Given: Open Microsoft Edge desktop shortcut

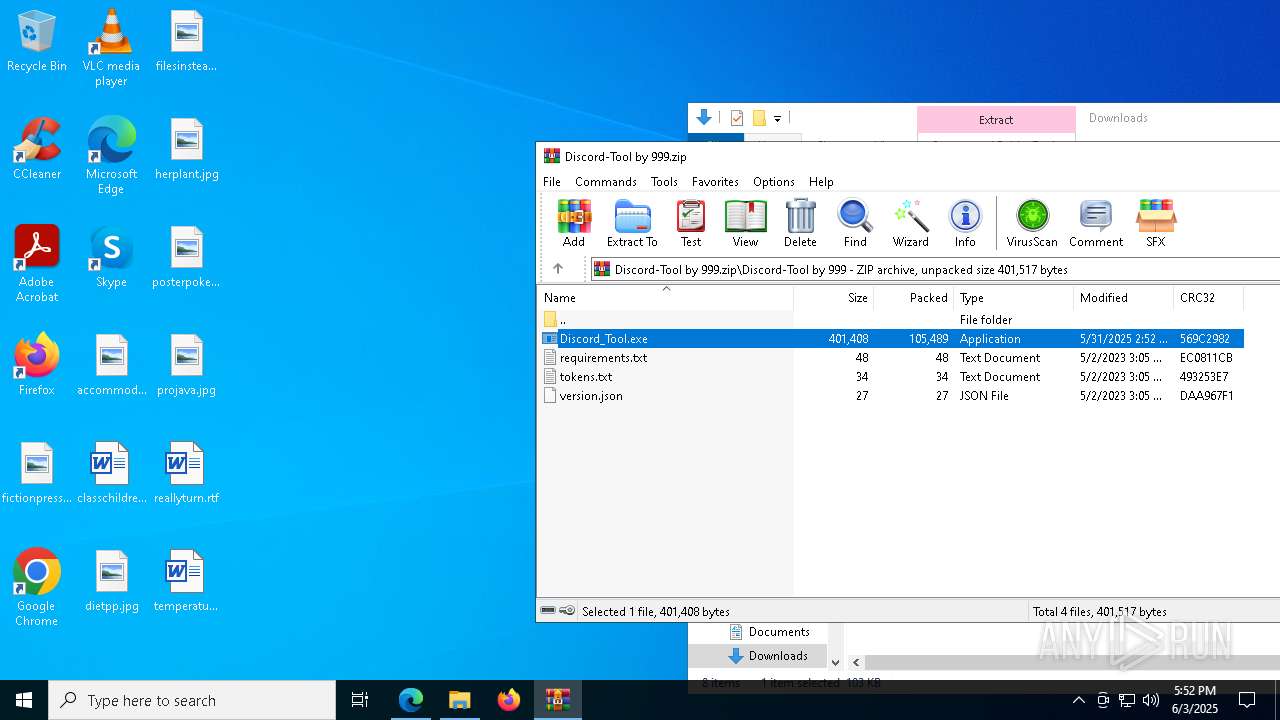Looking at the screenshot, I should (111, 156).
